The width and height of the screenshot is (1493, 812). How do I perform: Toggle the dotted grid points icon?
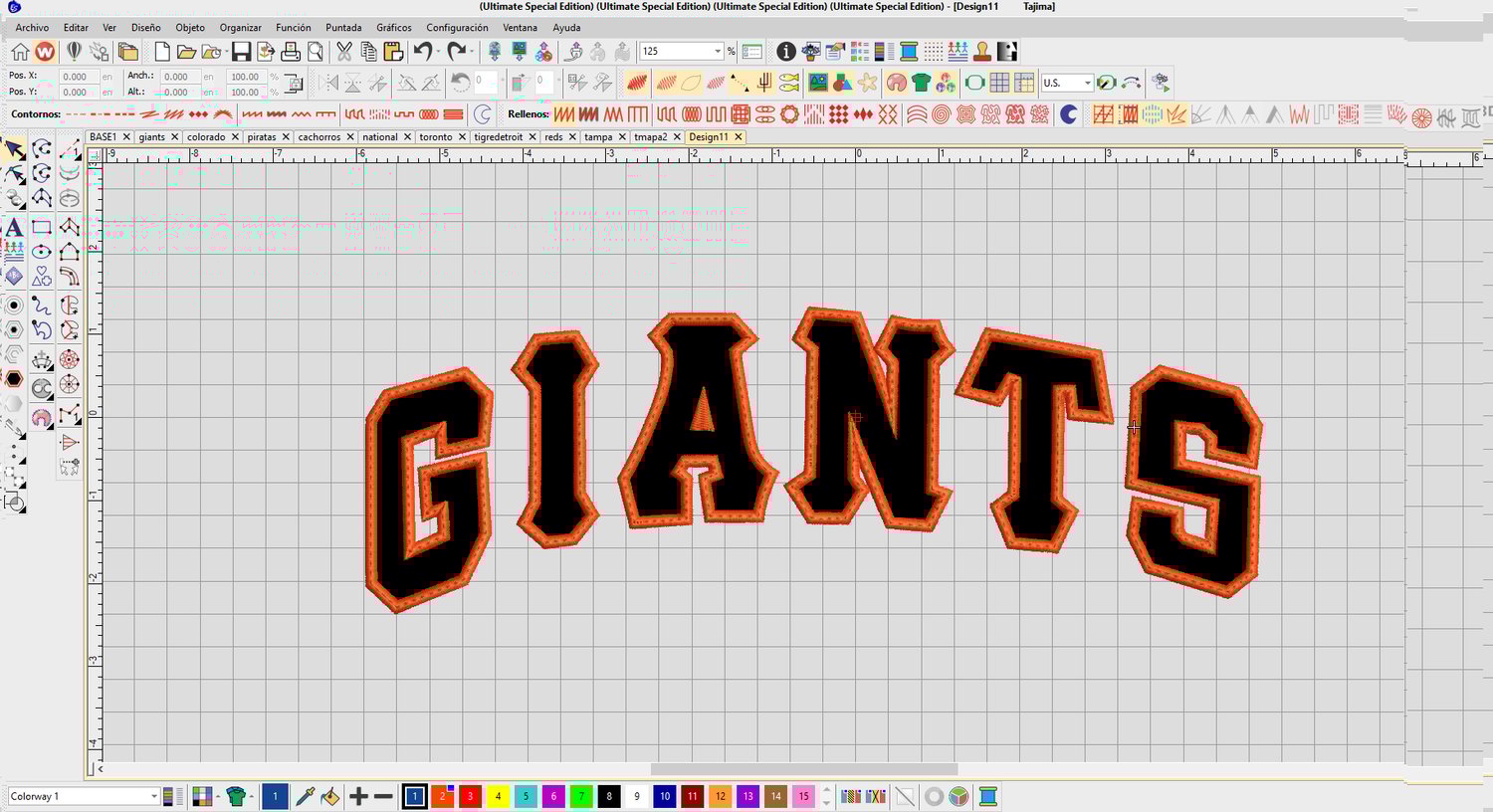pos(934,52)
